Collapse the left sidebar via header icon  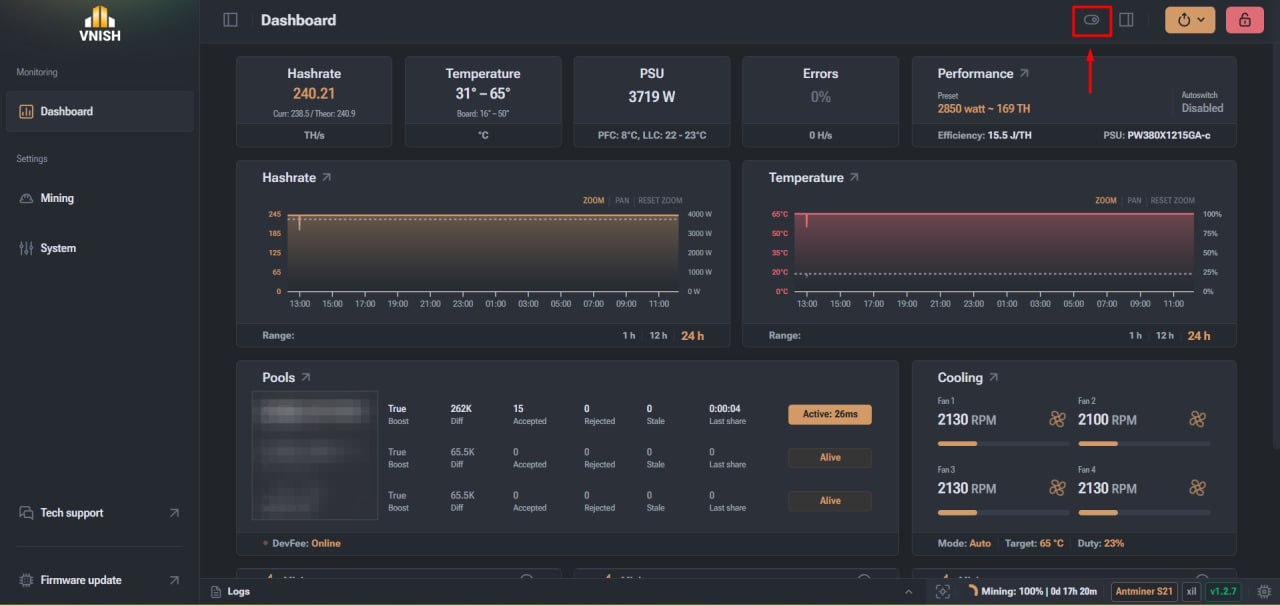(230, 20)
